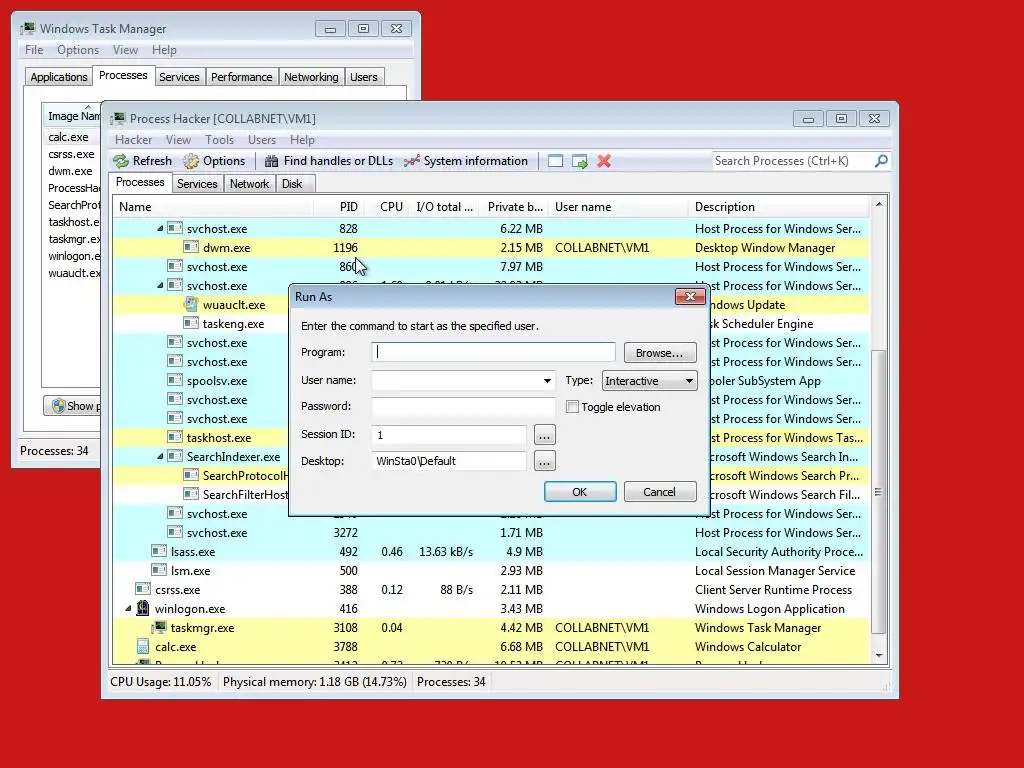This screenshot has width=1024, height=768.
Task: Open System information graph icon
Action: click(x=411, y=161)
